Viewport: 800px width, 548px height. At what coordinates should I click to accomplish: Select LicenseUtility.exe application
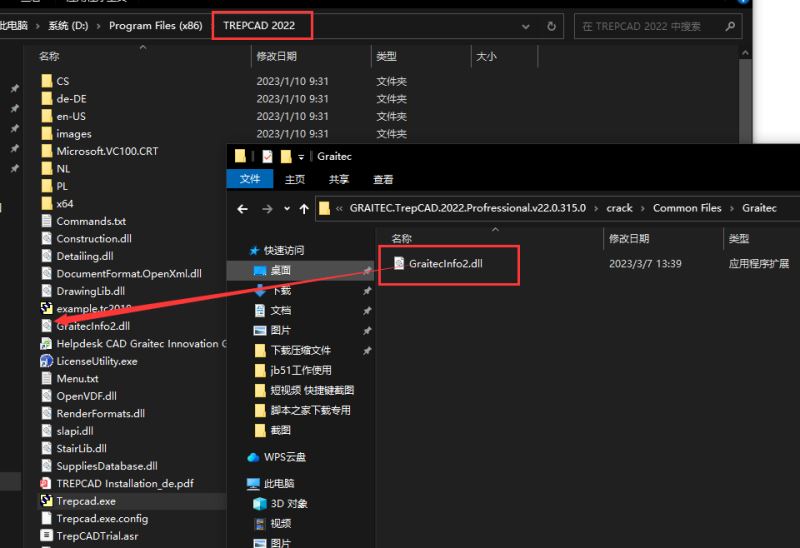(96, 361)
